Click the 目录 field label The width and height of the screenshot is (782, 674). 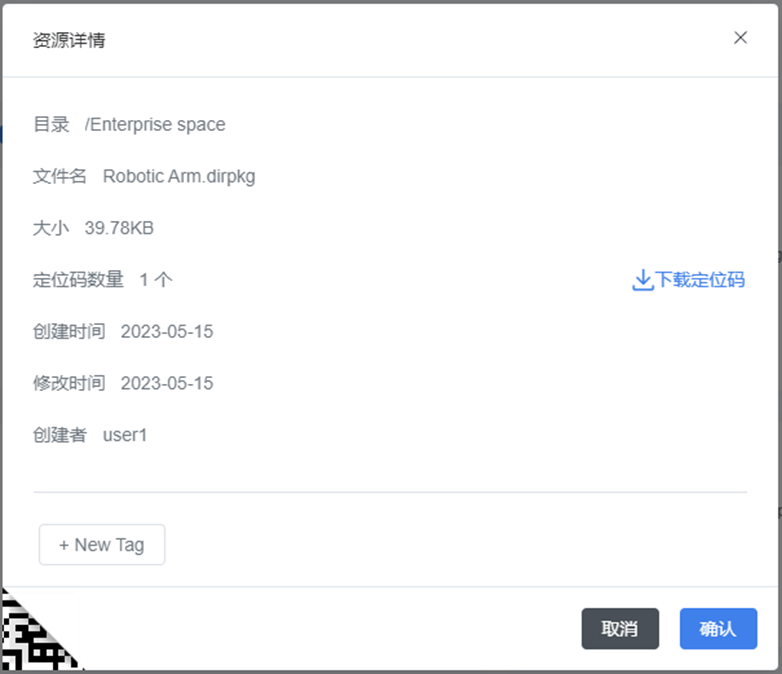tap(51, 124)
